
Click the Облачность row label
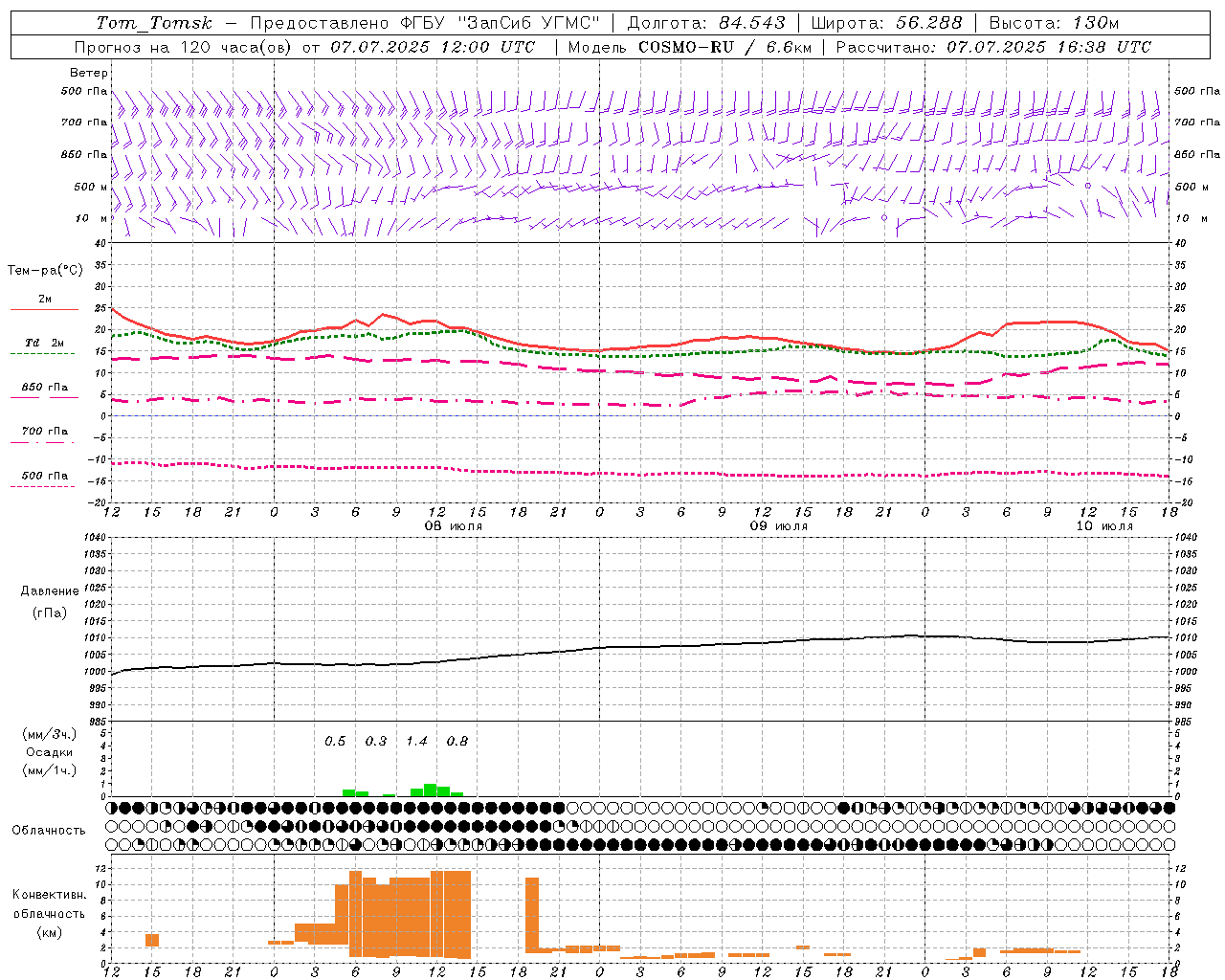pos(49,830)
